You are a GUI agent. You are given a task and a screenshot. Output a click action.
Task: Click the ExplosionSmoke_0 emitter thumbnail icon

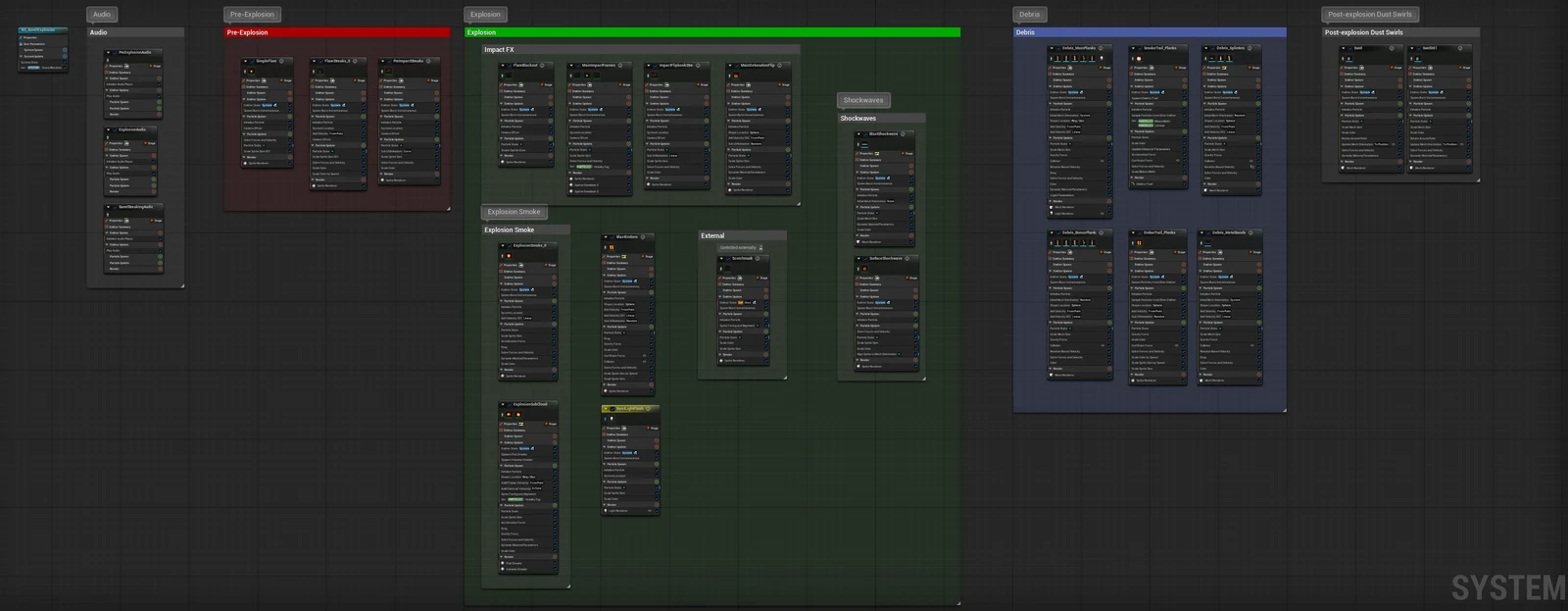tap(509, 255)
